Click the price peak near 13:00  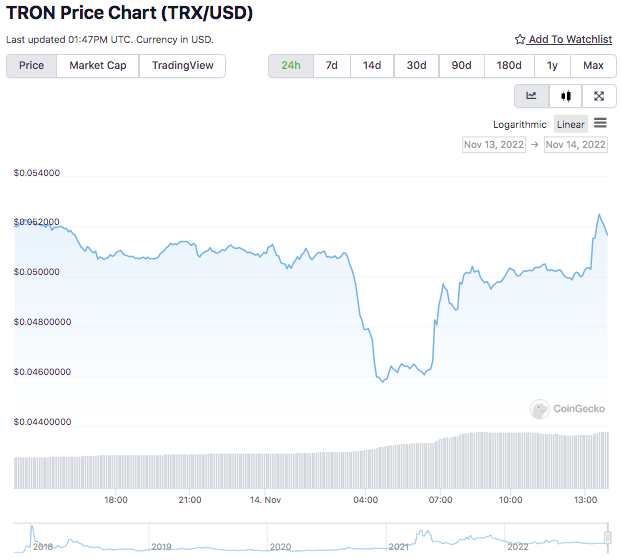pos(599,215)
